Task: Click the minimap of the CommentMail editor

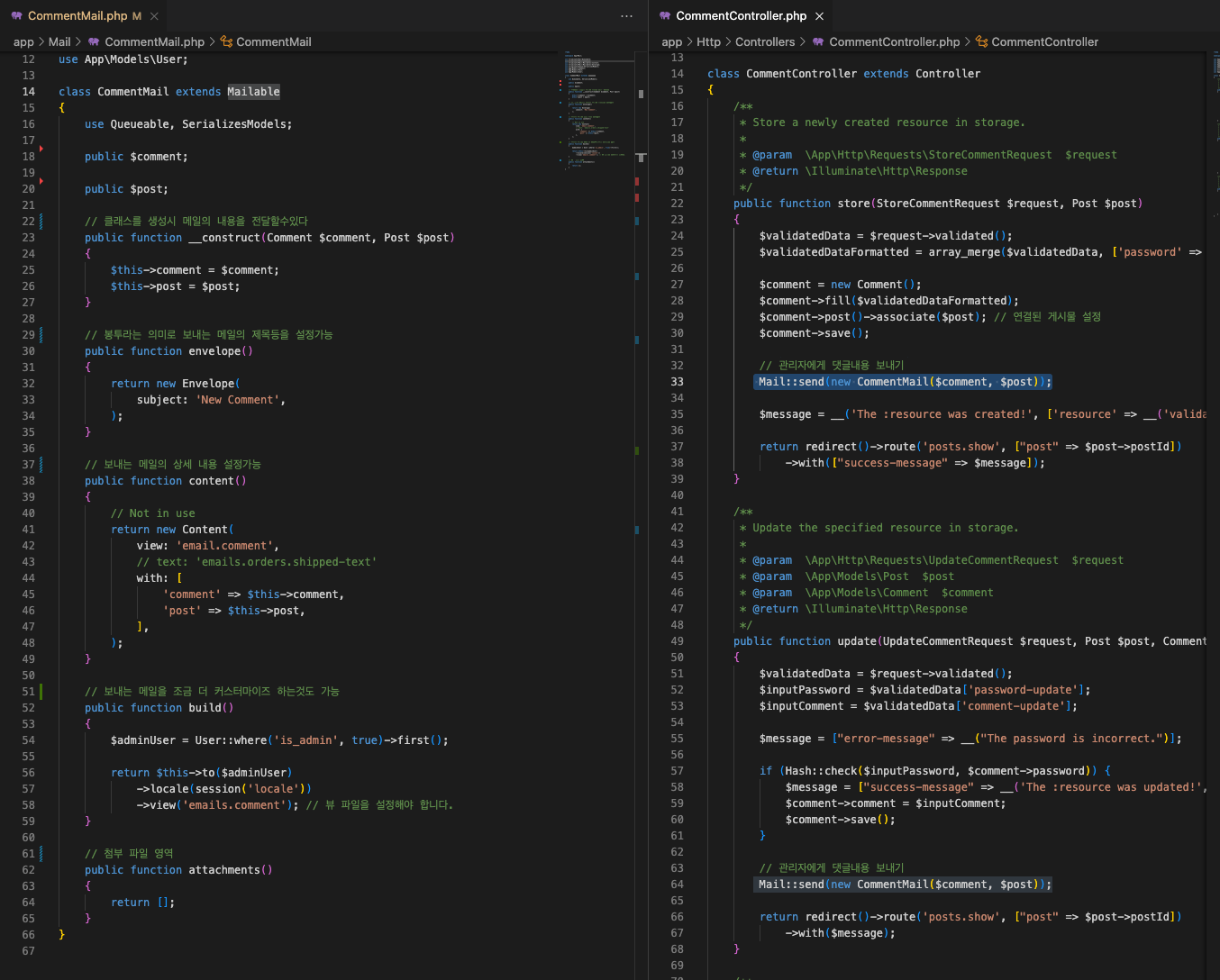Action: (x=598, y=110)
